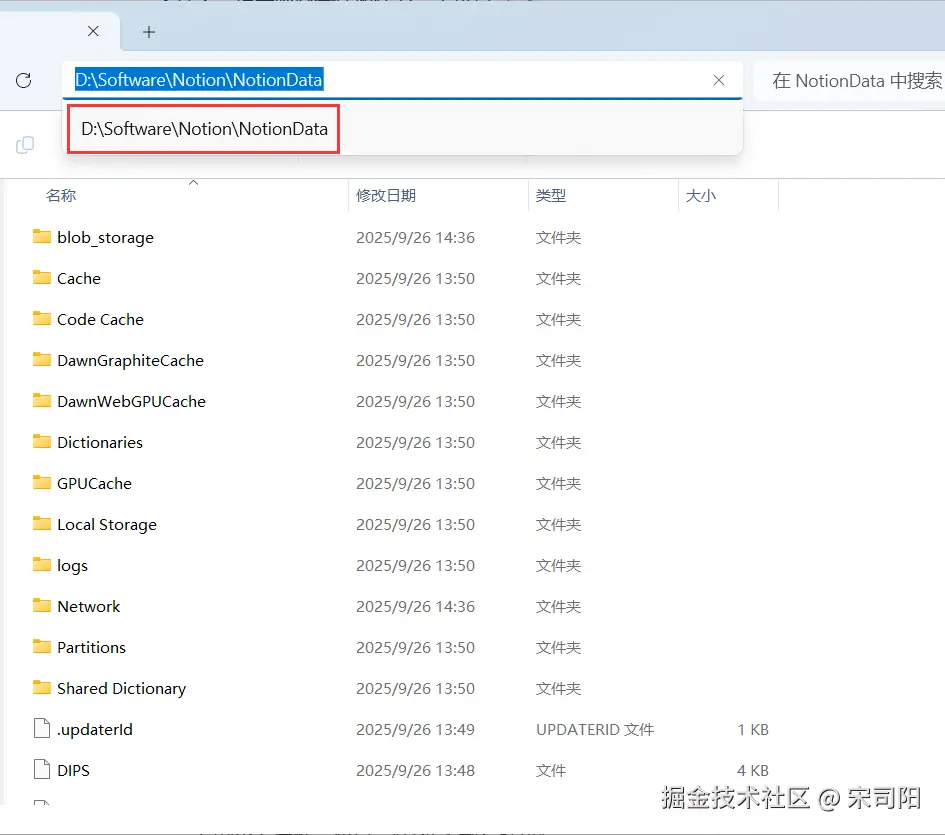Click the 文件夹 type cell of Cache
Image resolution: width=945 pixels, height=835 pixels.
pos(559,279)
